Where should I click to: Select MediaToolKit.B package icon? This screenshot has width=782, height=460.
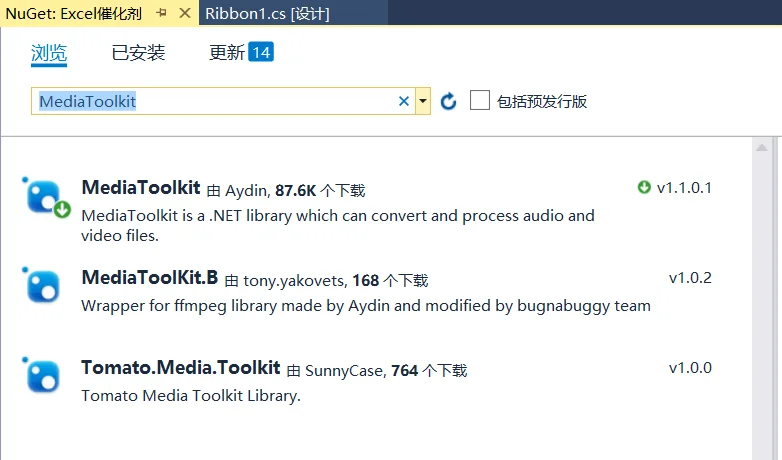pyautogui.click(x=42, y=285)
